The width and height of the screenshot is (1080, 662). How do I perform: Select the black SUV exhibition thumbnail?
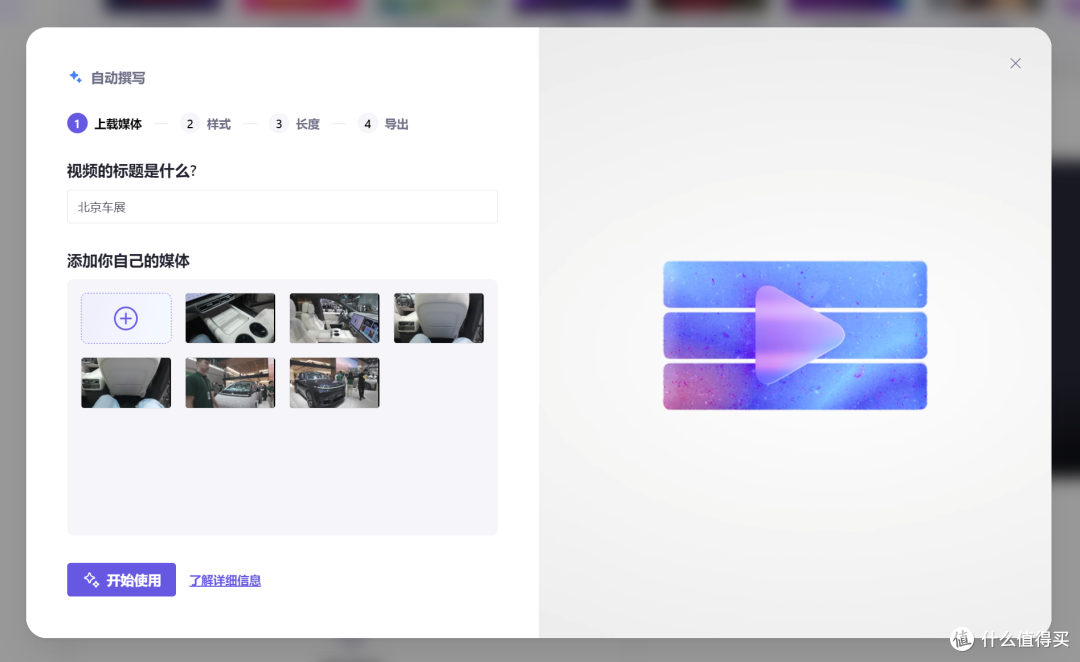[335, 383]
